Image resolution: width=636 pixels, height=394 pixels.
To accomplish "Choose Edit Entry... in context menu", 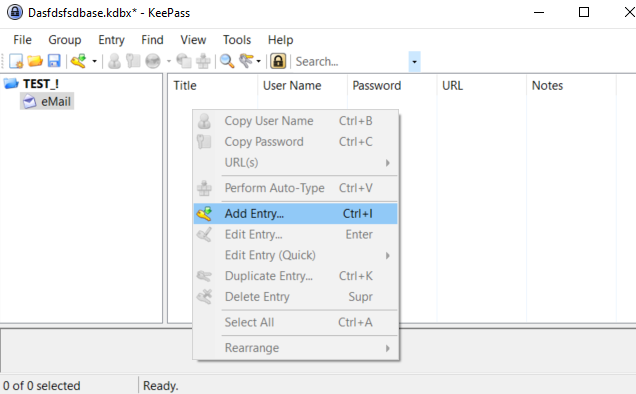I will pyautogui.click(x=295, y=235).
